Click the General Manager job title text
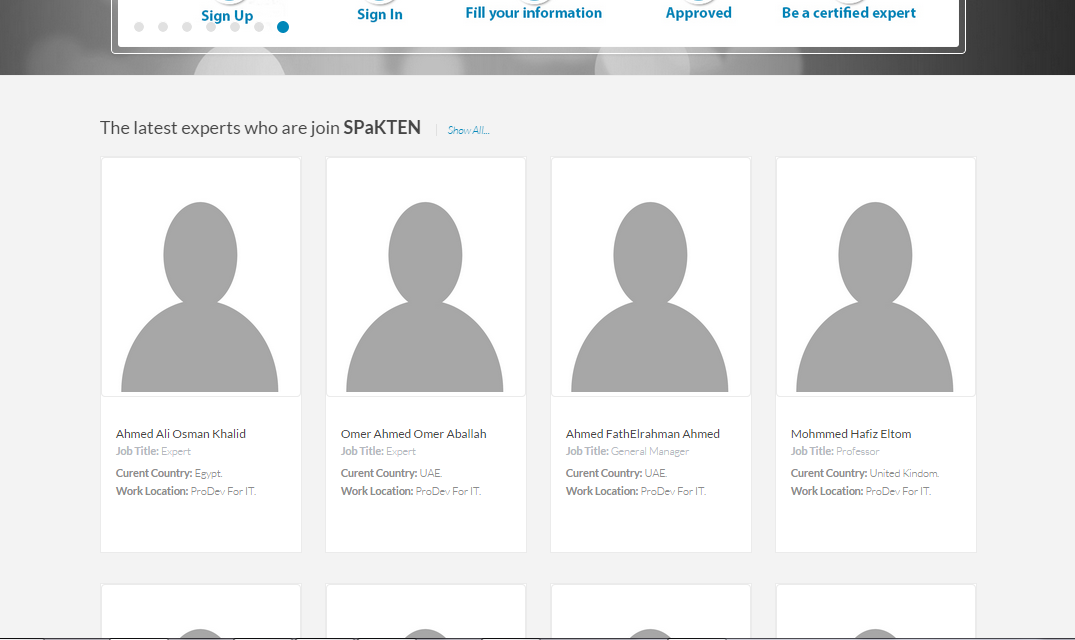The image size is (1075, 640). pyautogui.click(x=650, y=452)
